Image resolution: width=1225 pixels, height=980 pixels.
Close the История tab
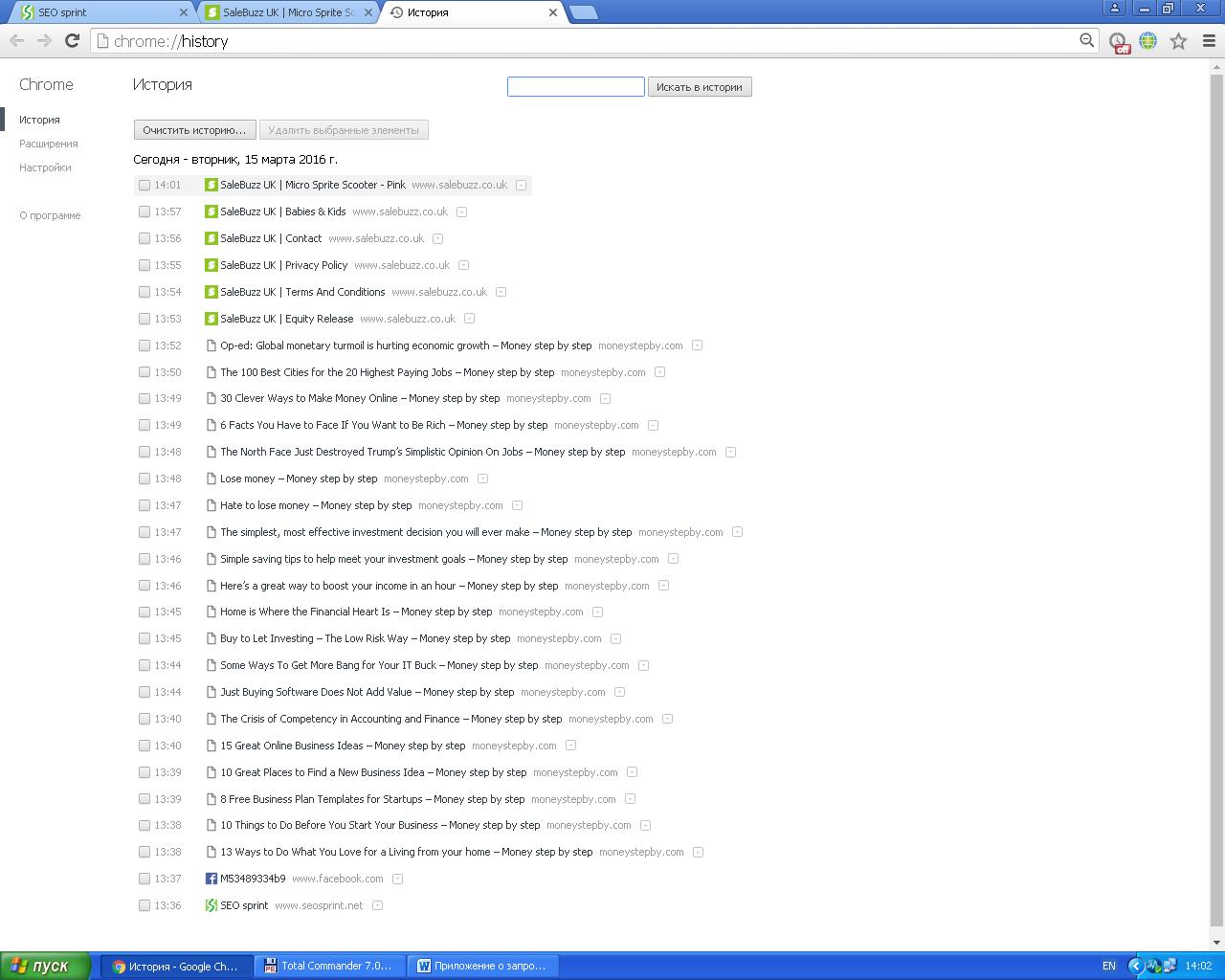[552, 12]
